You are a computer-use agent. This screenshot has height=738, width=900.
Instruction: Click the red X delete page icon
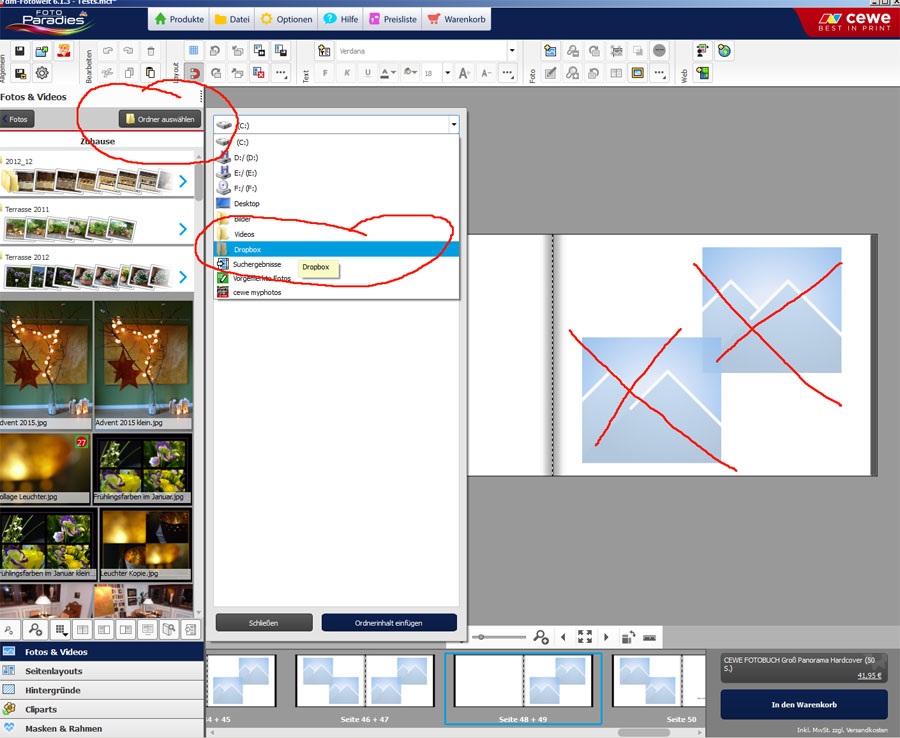click(259, 73)
